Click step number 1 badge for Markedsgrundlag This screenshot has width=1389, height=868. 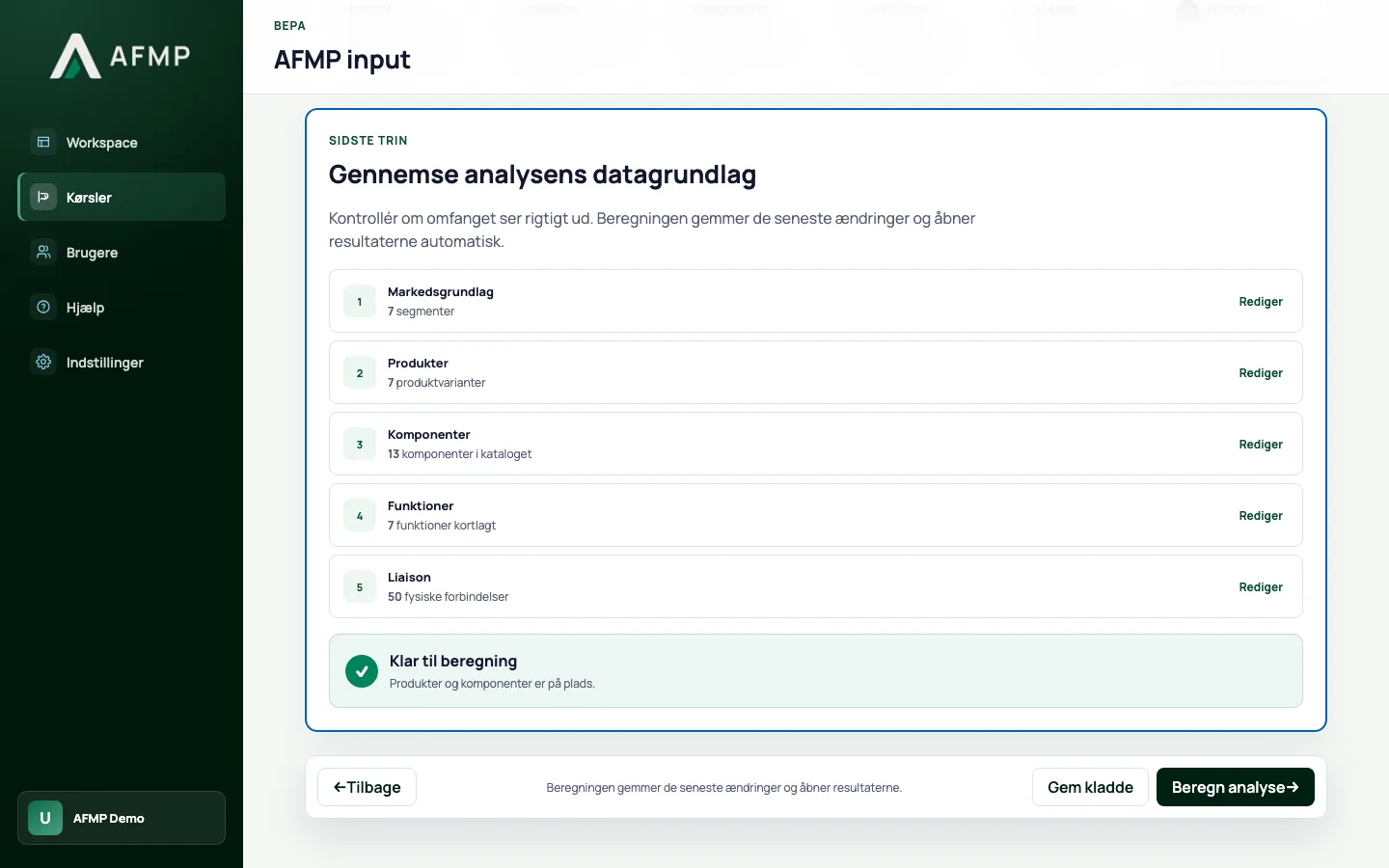coord(360,301)
